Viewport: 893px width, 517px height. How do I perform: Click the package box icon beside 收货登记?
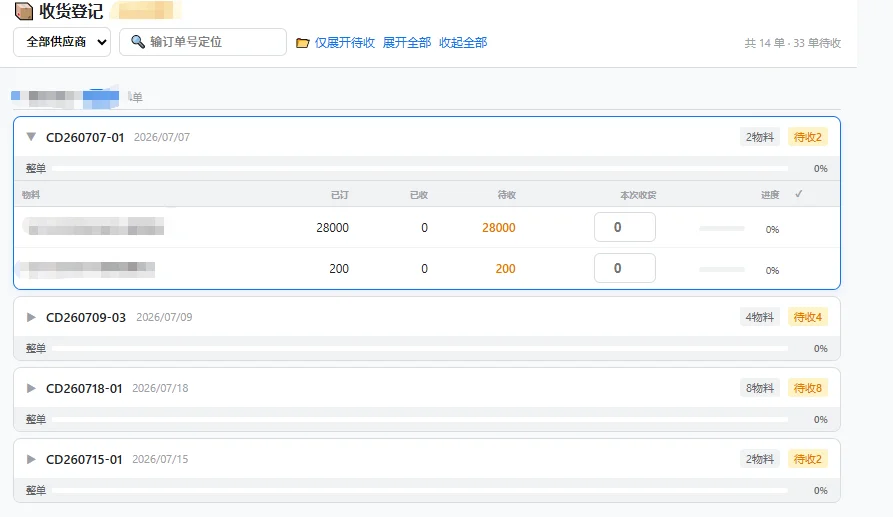(x=24, y=11)
